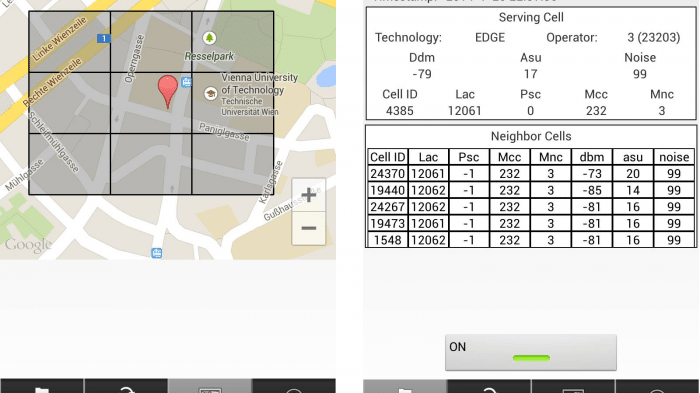Image resolution: width=700 pixels, height=393 pixels.
Task: Select the highlighted map tab in left screen
Action: coord(210,386)
